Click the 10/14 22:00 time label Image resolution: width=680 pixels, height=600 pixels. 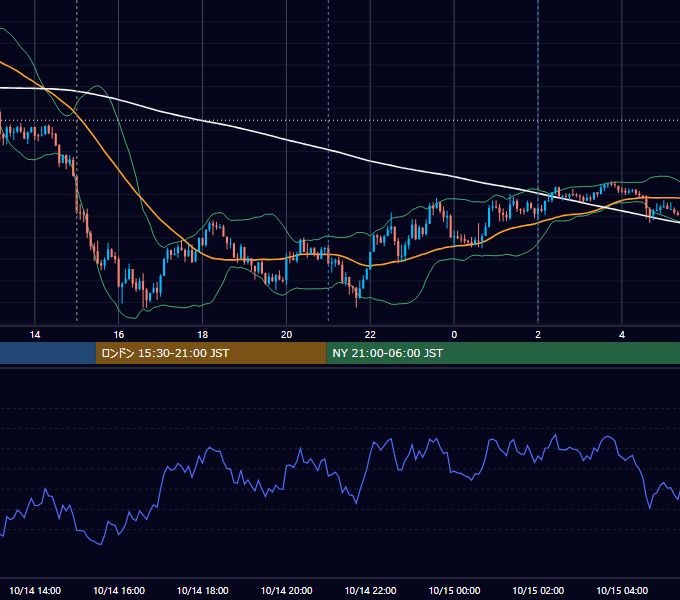point(370,590)
